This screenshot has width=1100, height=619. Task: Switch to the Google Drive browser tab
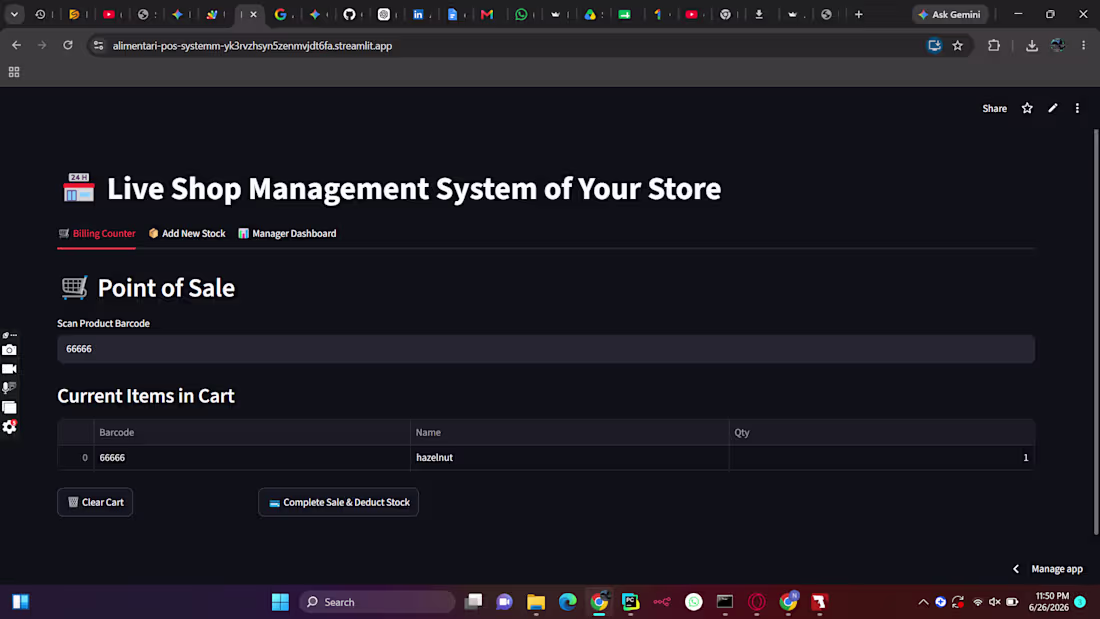590,14
